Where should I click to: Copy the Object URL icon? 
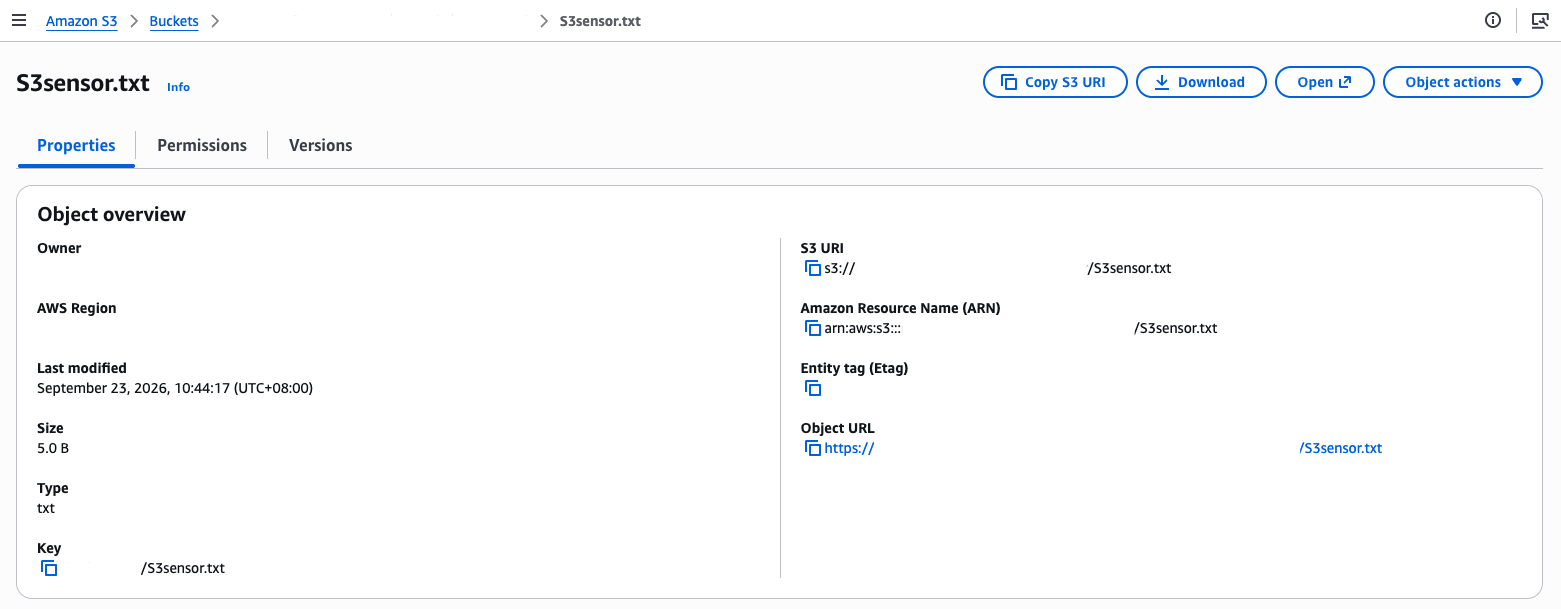(813, 448)
